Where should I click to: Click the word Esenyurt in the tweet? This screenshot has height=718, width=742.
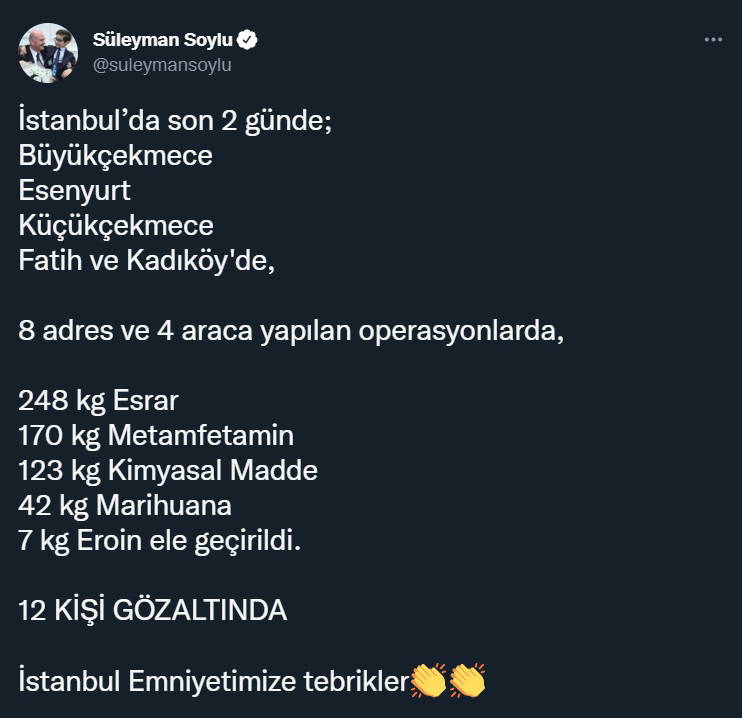point(74,191)
